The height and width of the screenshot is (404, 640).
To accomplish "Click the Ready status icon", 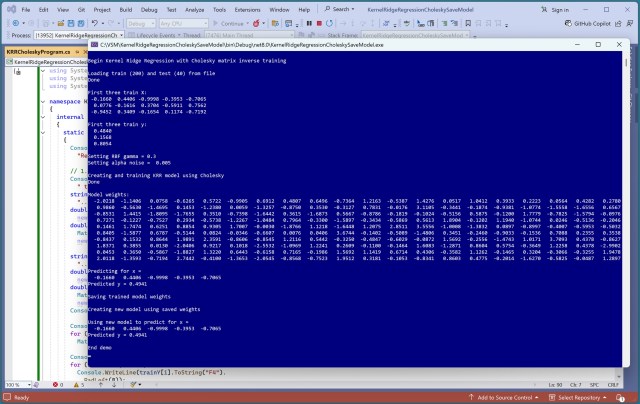I will pyautogui.click(x=6, y=397).
